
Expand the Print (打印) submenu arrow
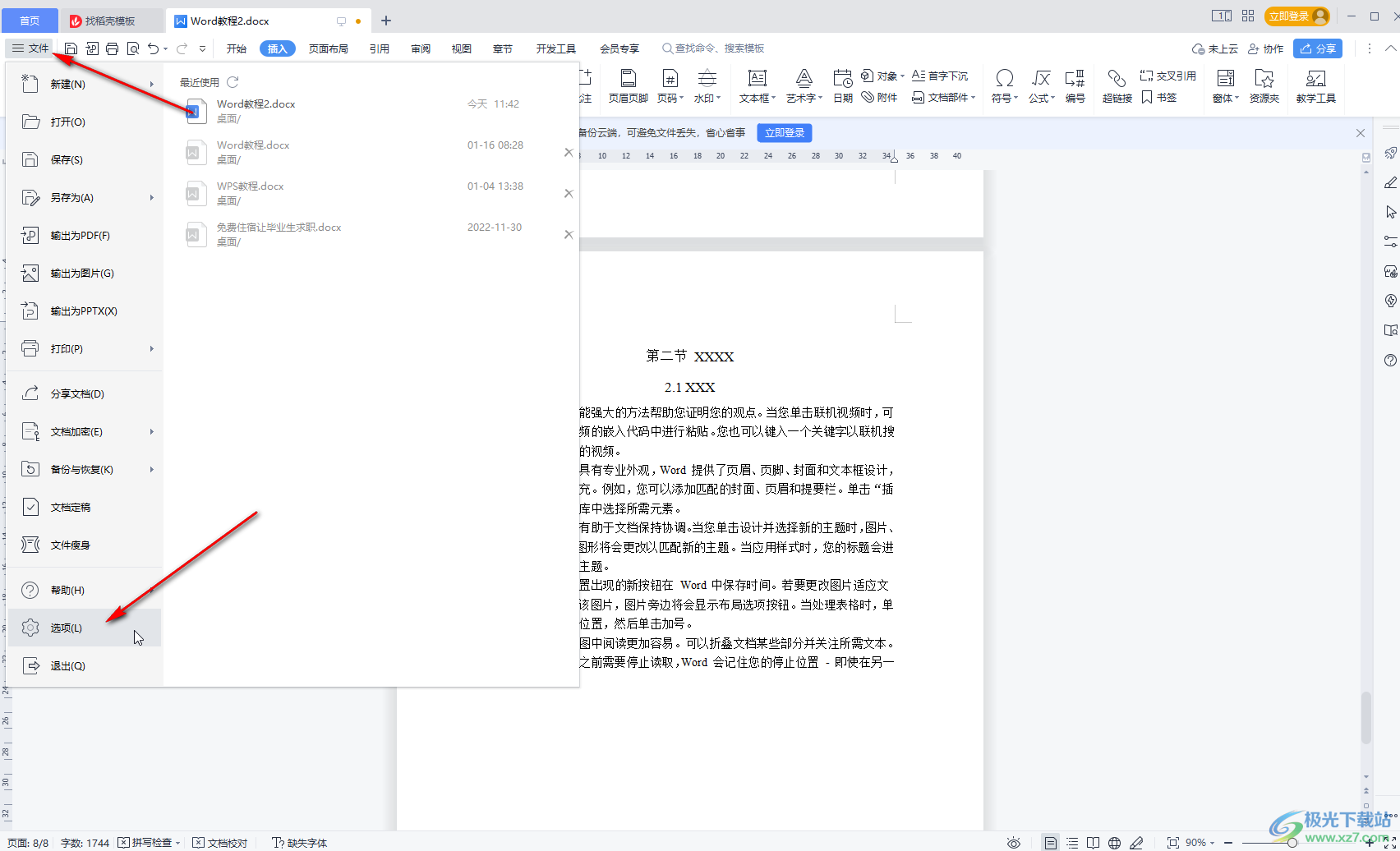(152, 348)
